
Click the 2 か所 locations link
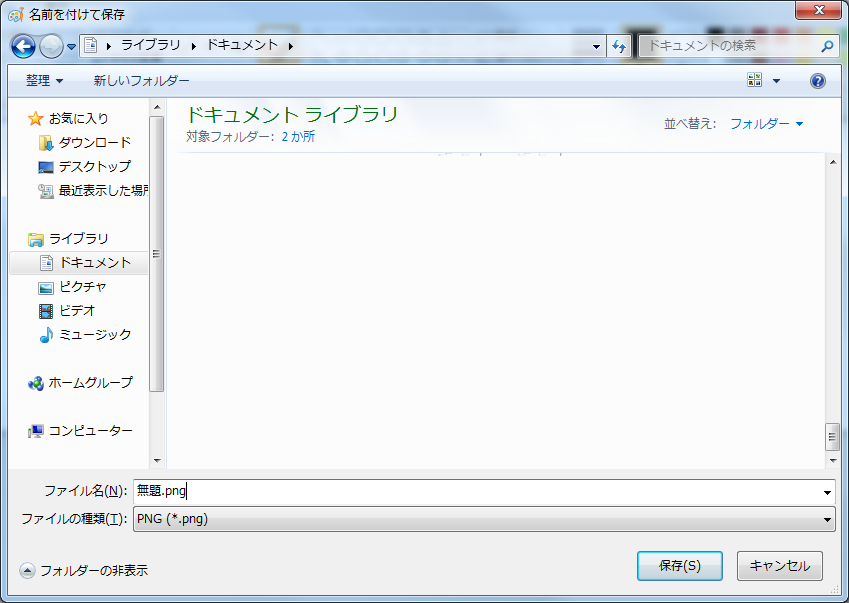298,136
